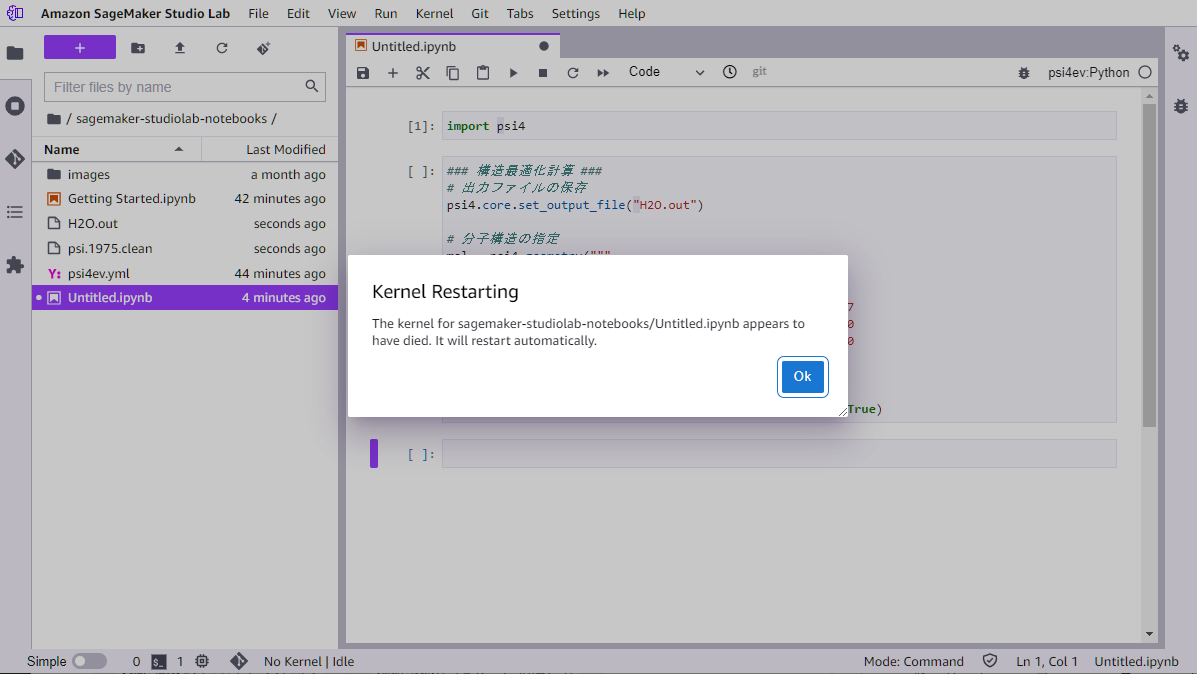
Task: Restart the kernel from toolbar
Action: click(573, 73)
